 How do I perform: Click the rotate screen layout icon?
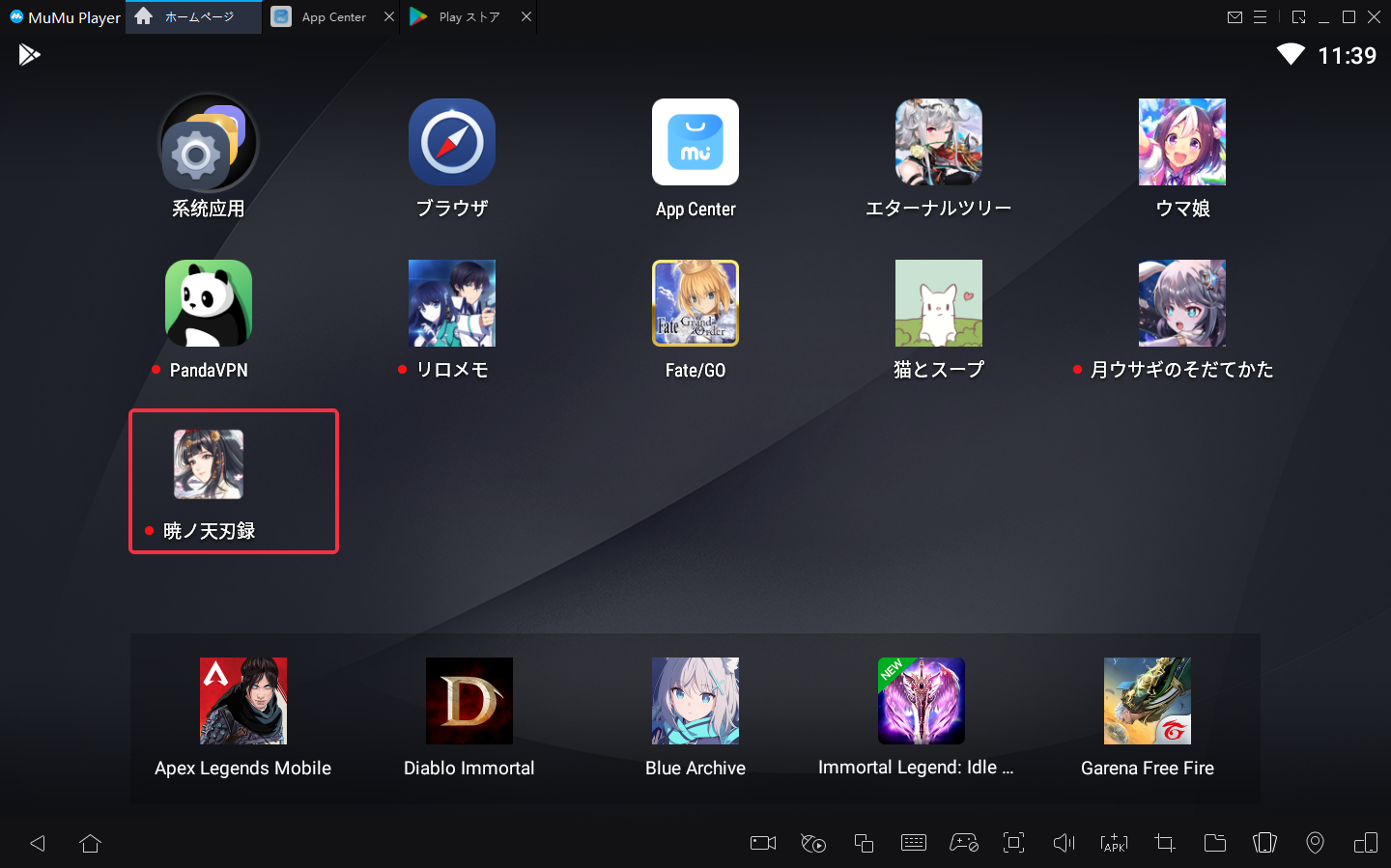coord(1366,843)
